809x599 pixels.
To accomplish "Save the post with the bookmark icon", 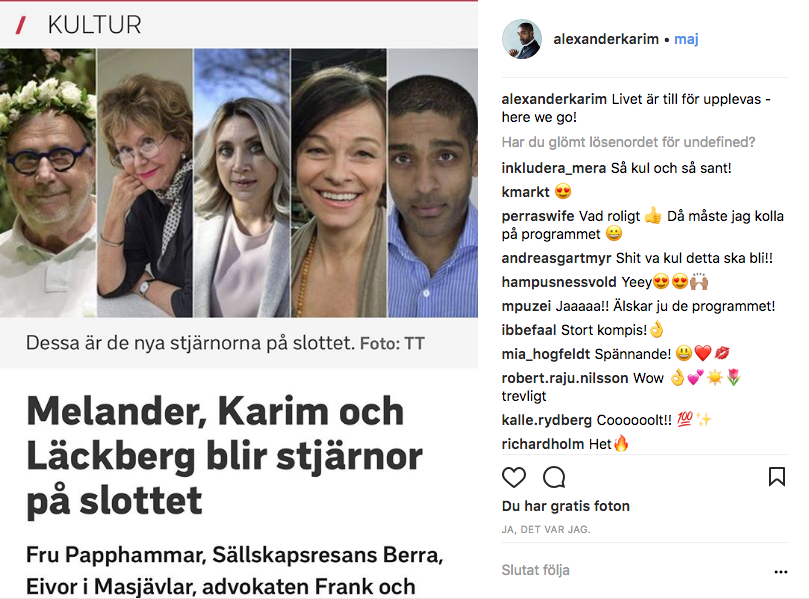I will coord(776,477).
